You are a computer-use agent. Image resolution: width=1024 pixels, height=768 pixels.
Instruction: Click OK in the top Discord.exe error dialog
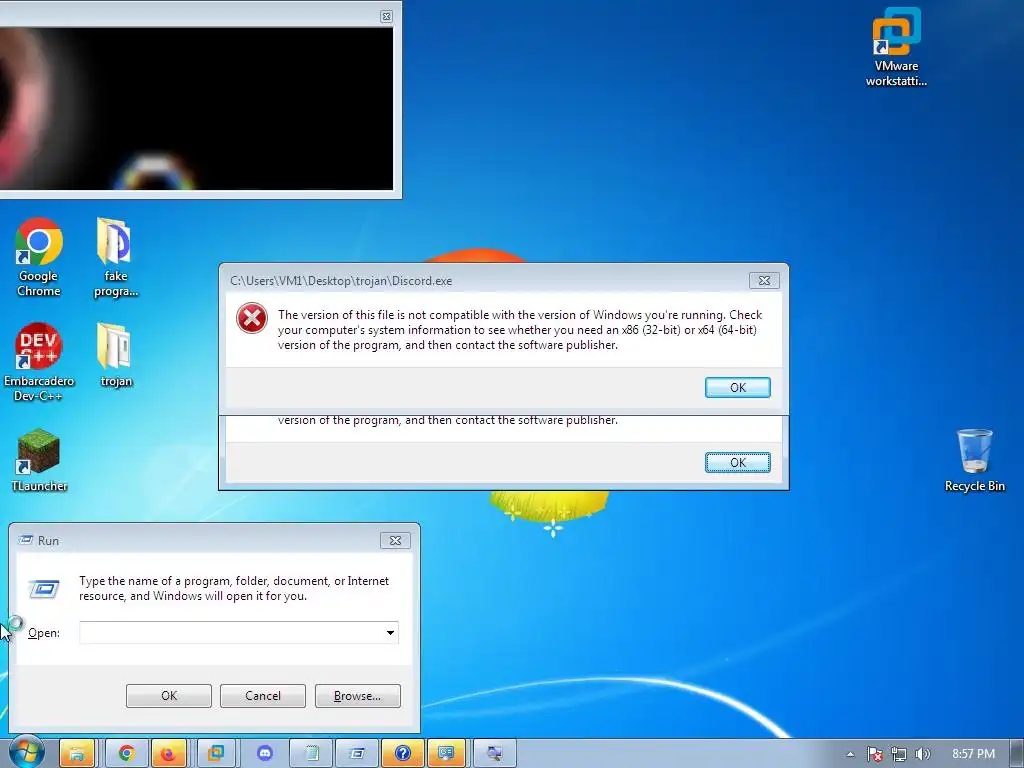pos(737,387)
